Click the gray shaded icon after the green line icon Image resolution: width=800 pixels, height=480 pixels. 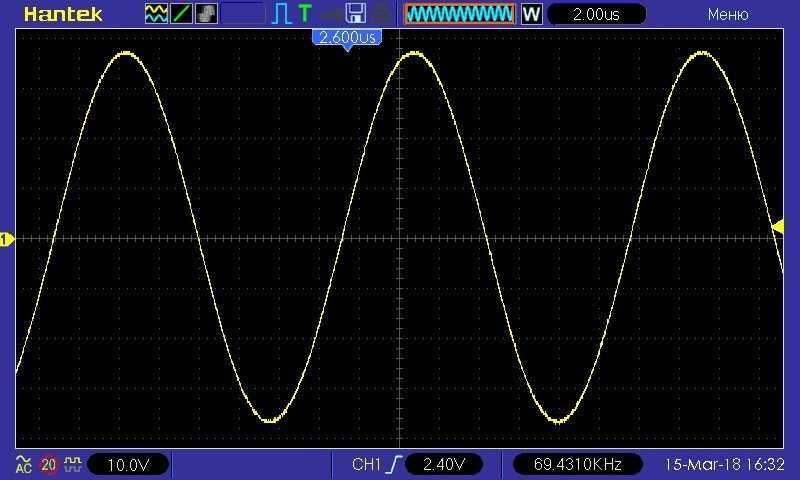[206, 14]
